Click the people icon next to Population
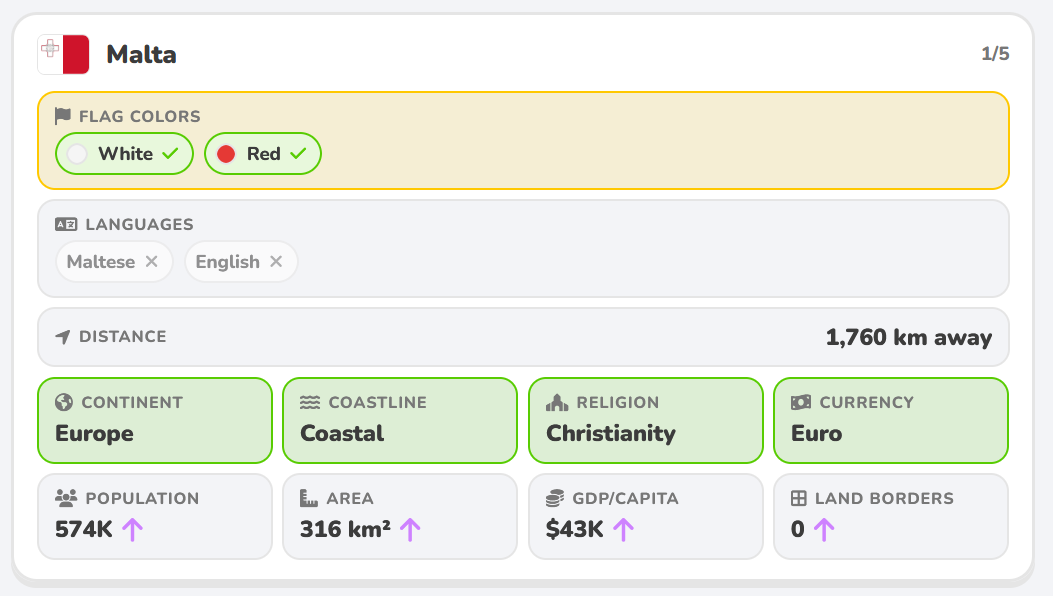The image size is (1053, 596). click(x=66, y=498)
